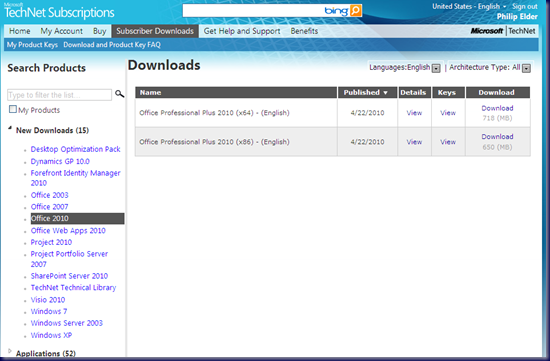Open Desktop Optimization Pack link
Viewport: 550px width, 361px height.
point(75,149)
